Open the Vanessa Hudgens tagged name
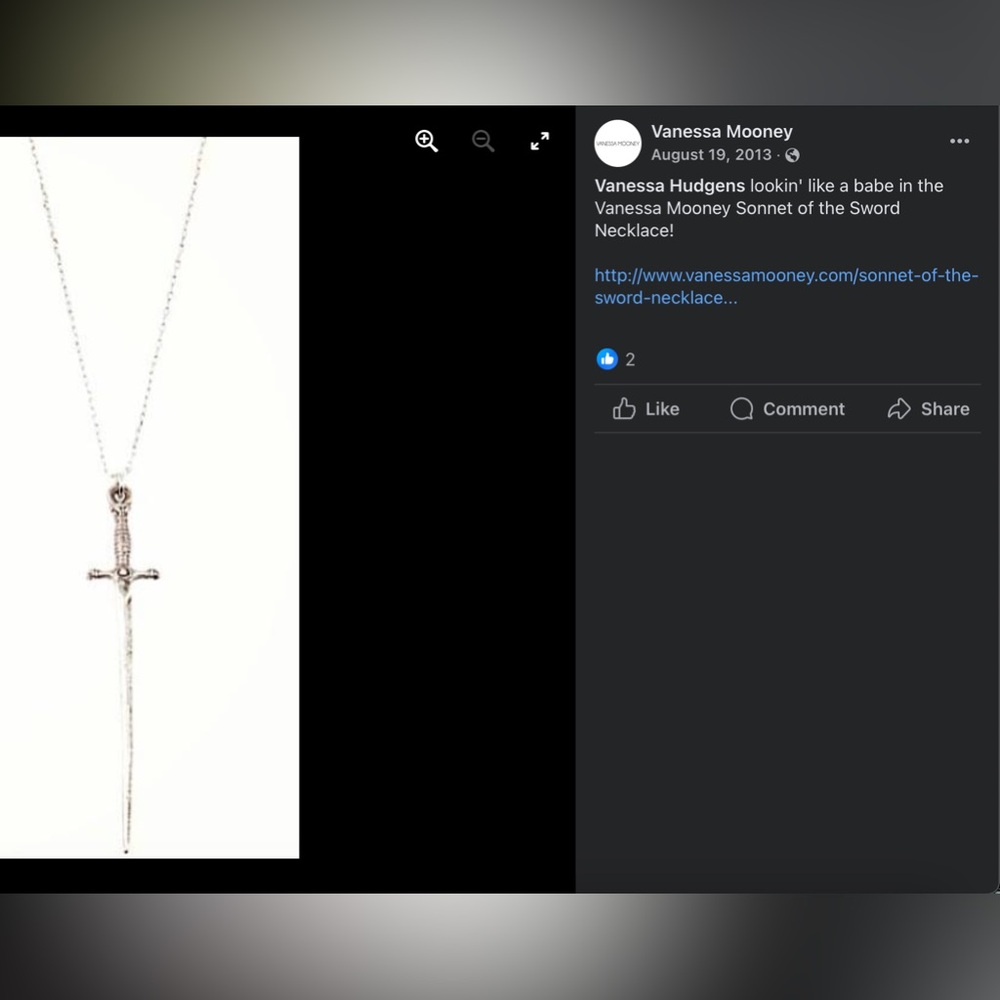1000x1000 pixels. pos(669,186)
